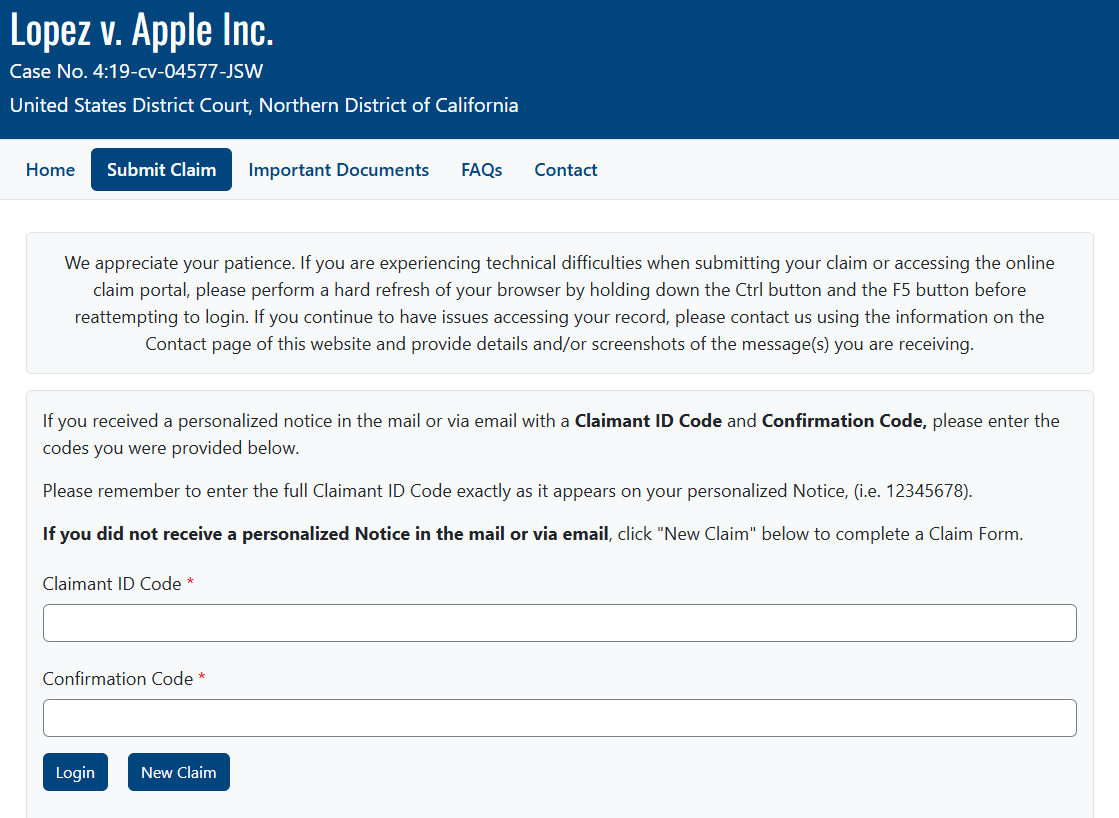Click the Claimant ID Code label
The image size is (1119, 818).
click(112, 584)
